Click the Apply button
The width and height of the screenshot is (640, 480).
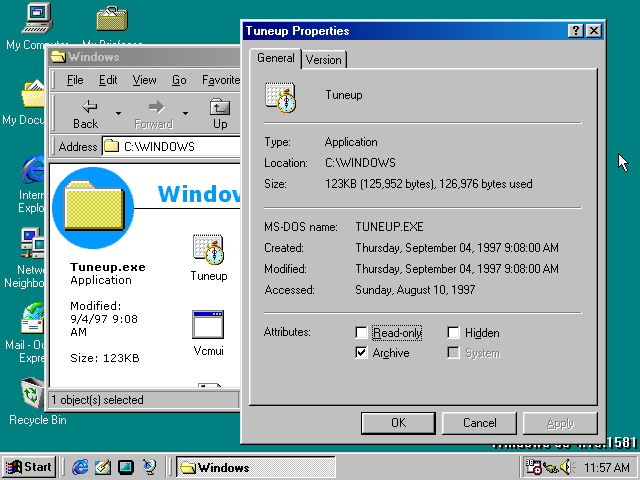(x=560, y=423)
